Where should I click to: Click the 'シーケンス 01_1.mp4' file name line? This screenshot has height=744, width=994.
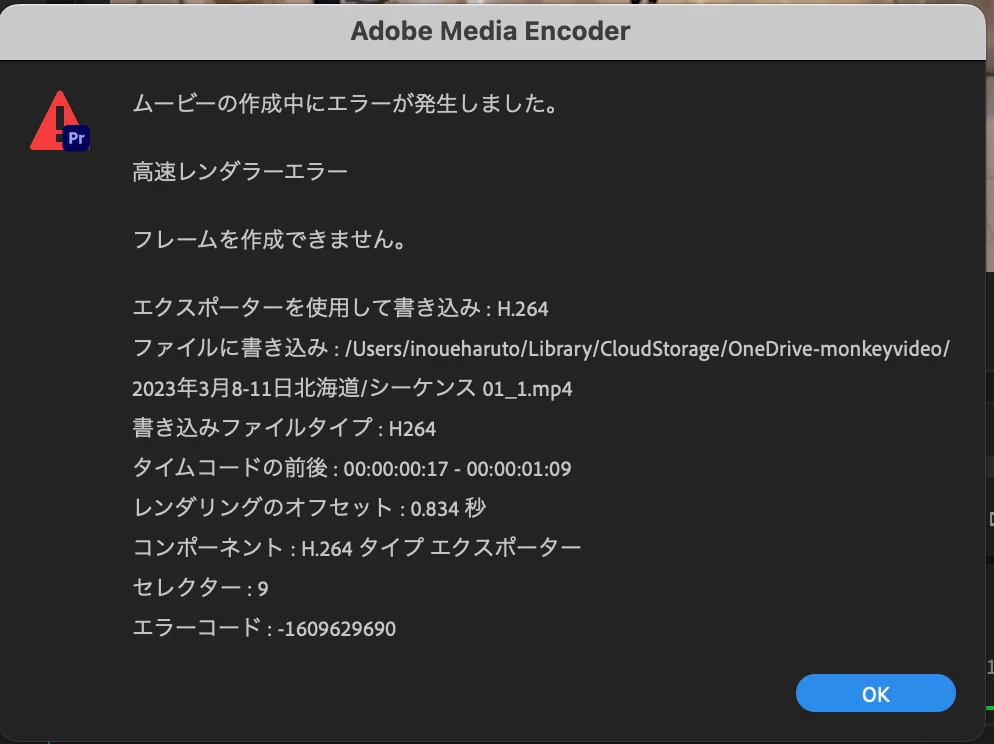pos(352,388)
